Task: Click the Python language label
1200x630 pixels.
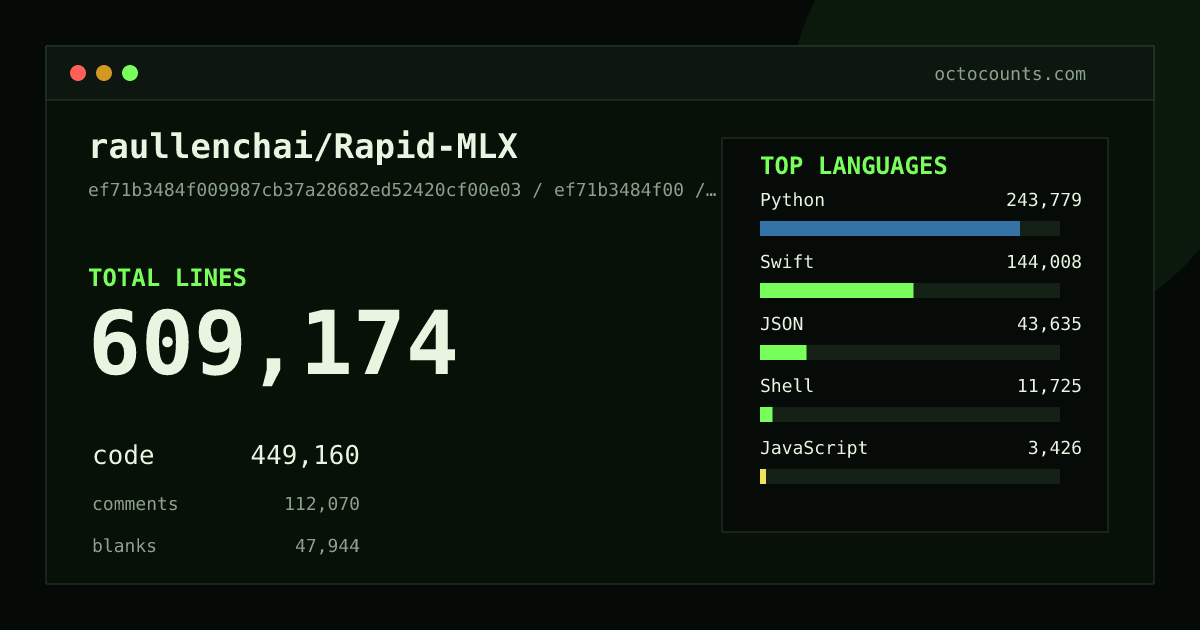Action: coord(792,200)
